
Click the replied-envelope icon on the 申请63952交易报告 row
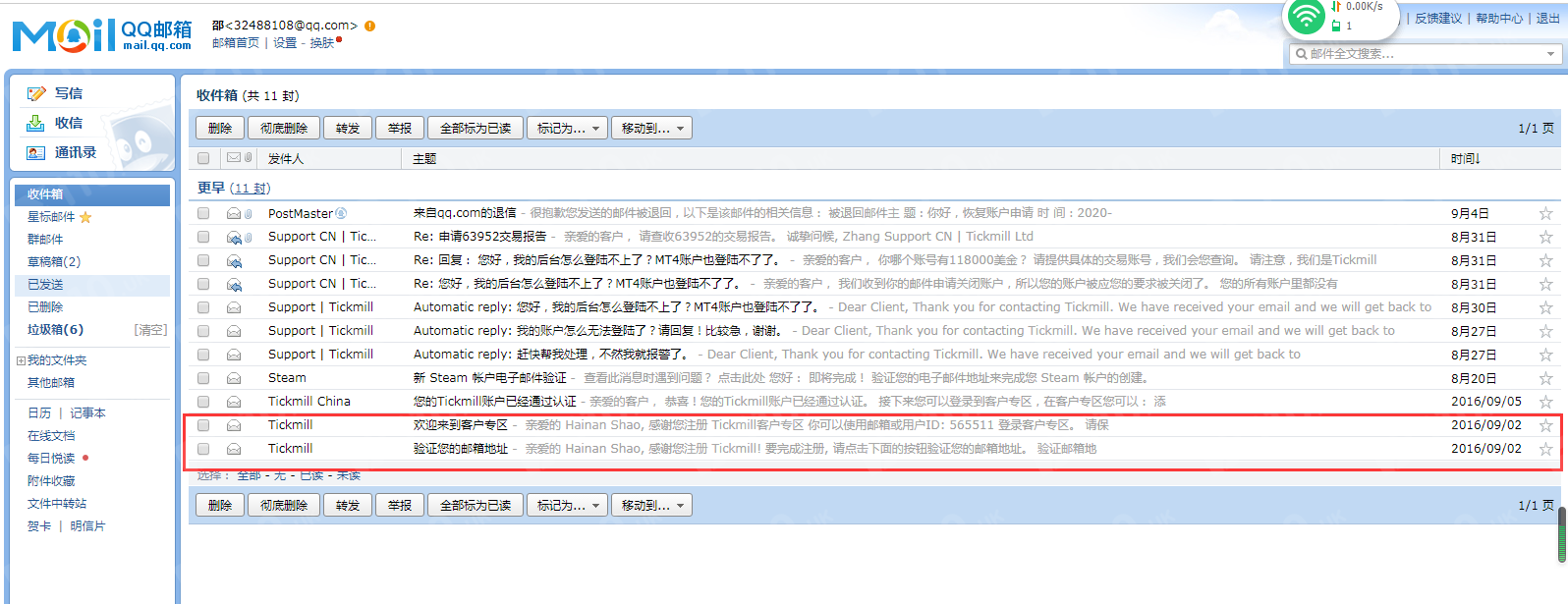[234, 237]
